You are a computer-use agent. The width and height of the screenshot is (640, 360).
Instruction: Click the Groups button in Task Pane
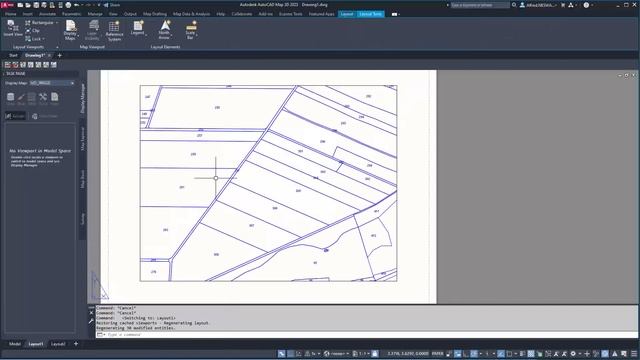click(x=15, y=116)
